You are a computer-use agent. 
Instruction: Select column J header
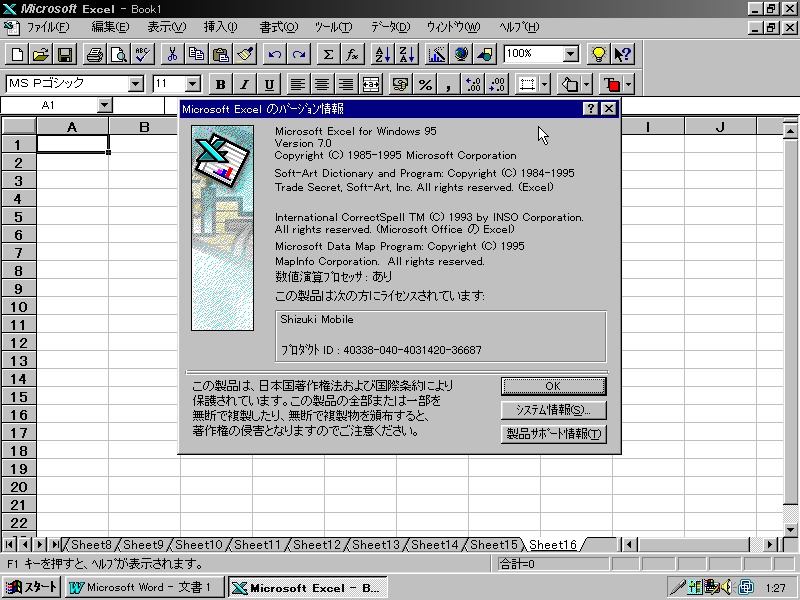pyautogui.click(x=720, y=127)
